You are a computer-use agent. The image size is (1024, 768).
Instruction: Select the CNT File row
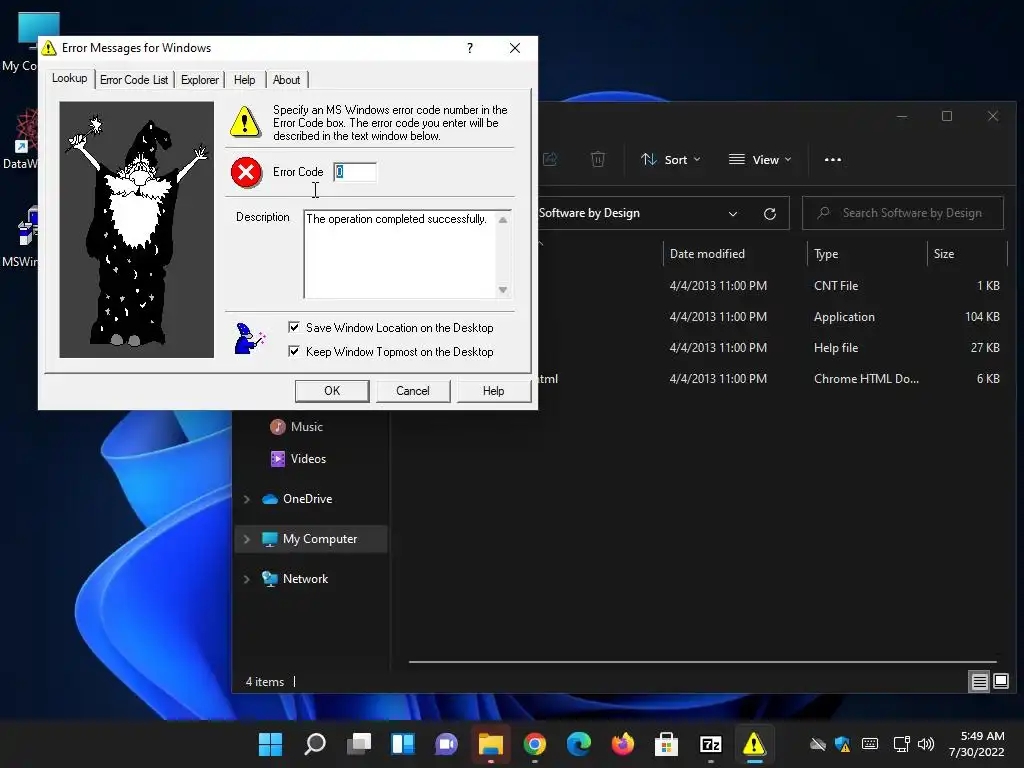771,285
